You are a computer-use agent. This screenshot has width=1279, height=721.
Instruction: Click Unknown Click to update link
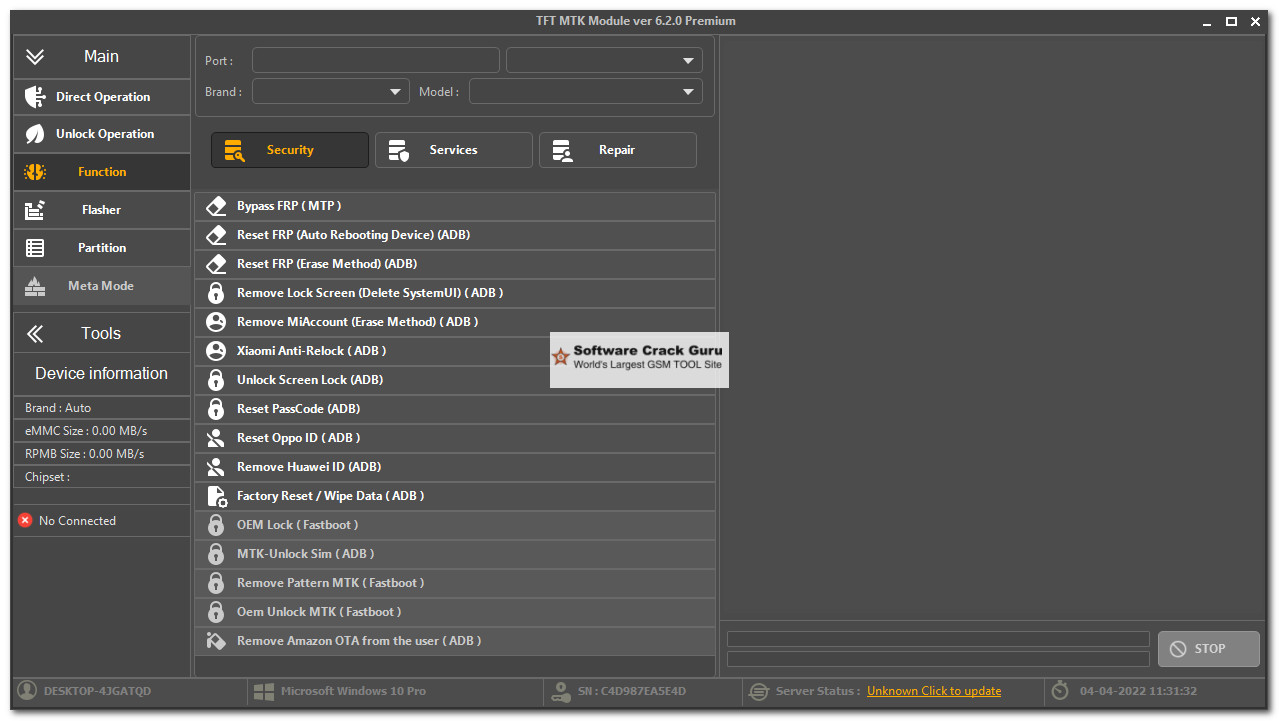(x=934, y=691)
